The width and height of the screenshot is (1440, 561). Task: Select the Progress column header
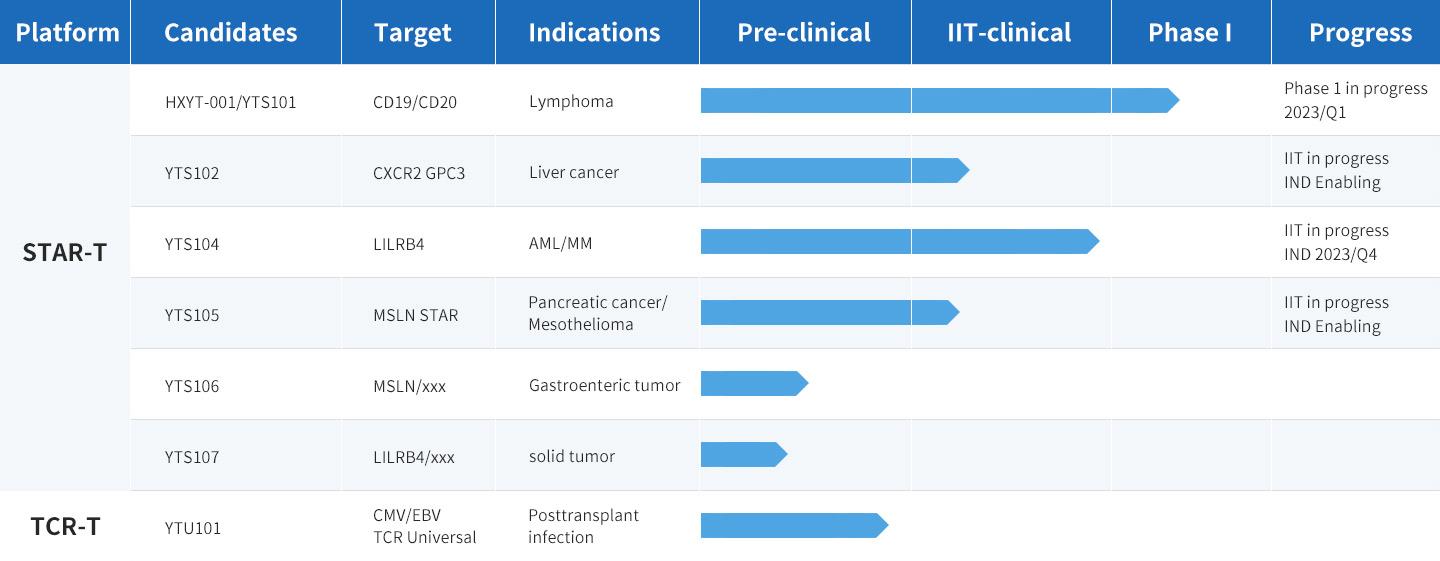1360,32
